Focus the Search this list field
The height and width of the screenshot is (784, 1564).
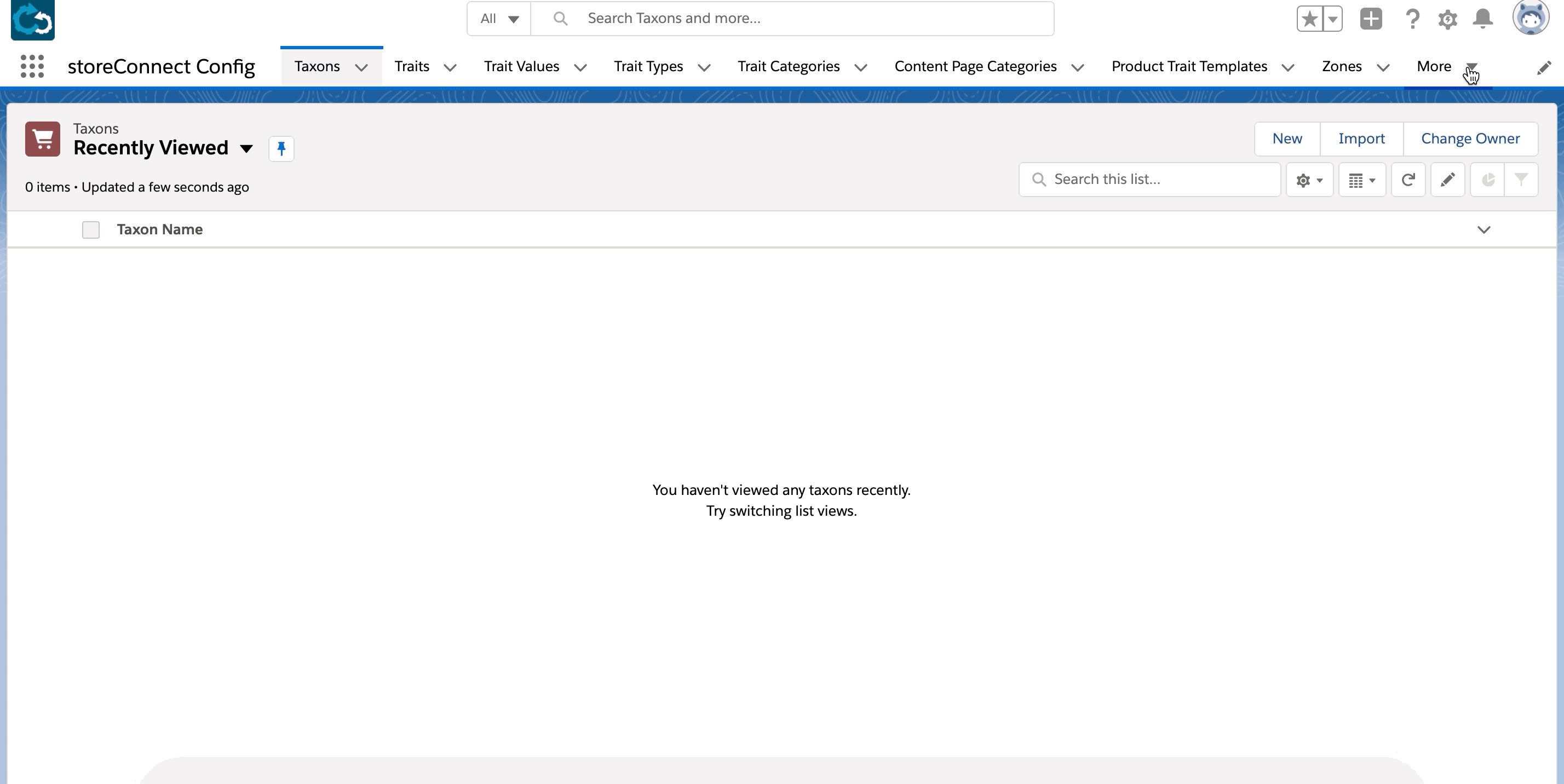1150,180
